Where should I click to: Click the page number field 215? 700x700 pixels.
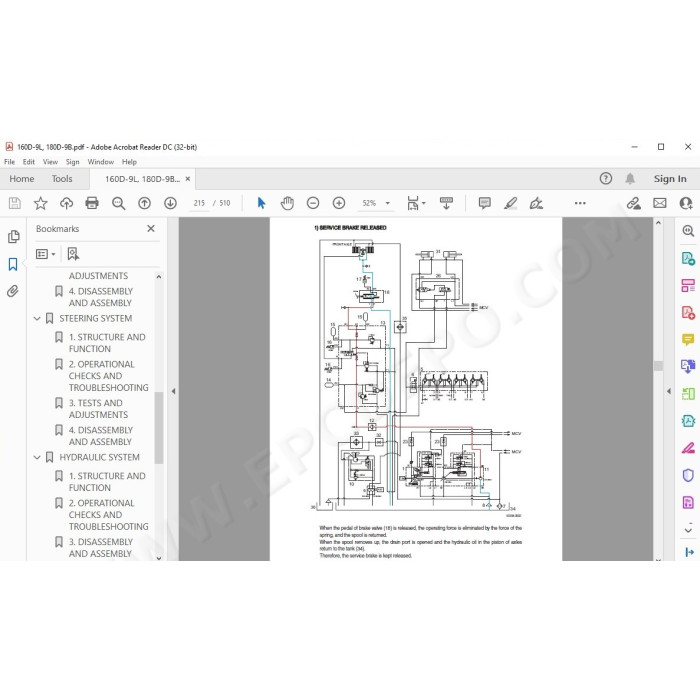(x=199, y=203)
